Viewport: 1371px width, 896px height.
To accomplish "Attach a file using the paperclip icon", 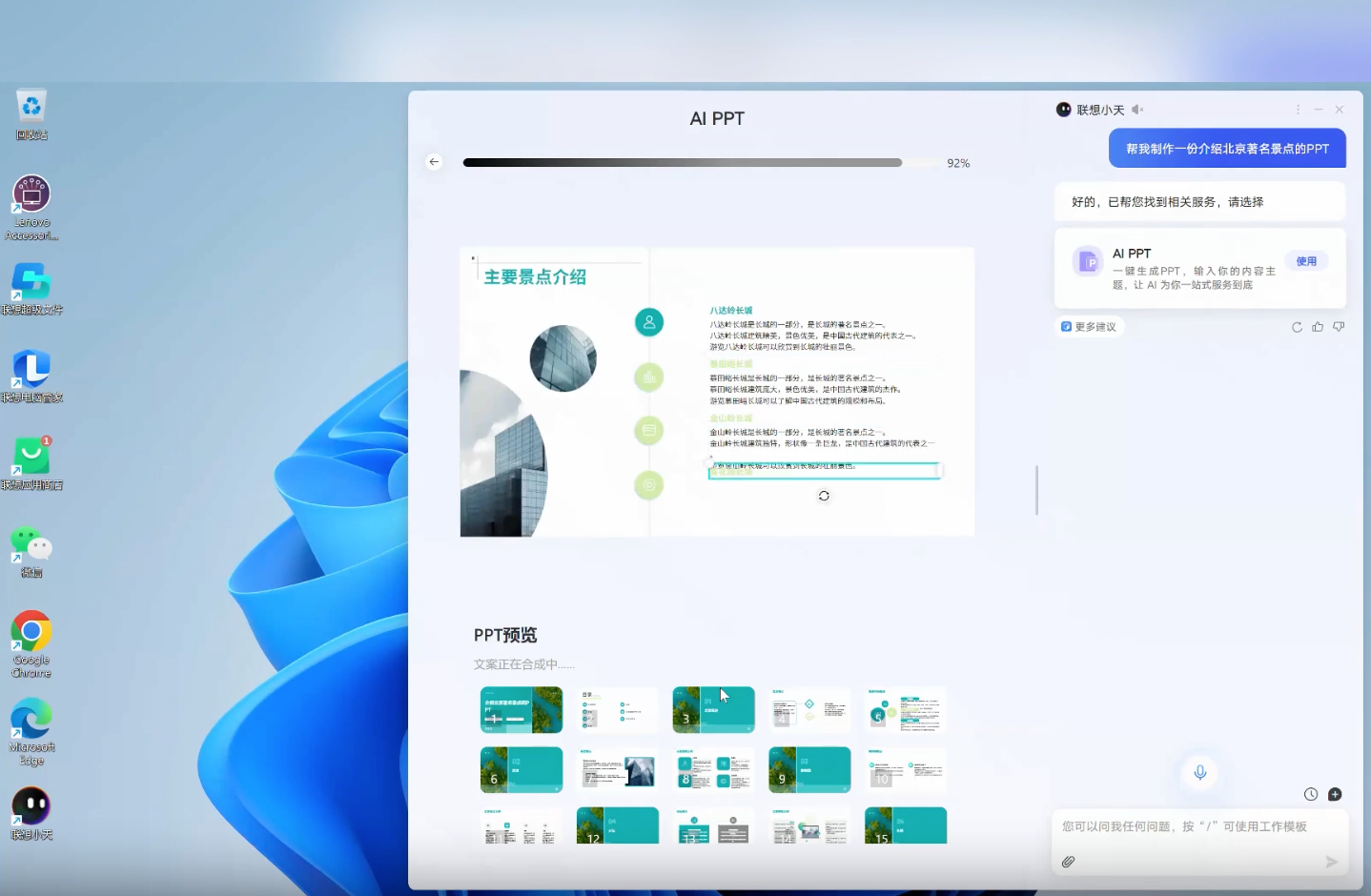I will [x=1069, y=862].
